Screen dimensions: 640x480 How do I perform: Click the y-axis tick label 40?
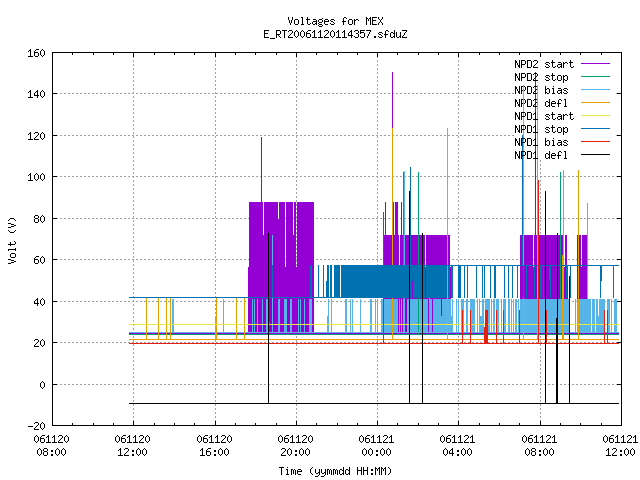tap(39, 302)
